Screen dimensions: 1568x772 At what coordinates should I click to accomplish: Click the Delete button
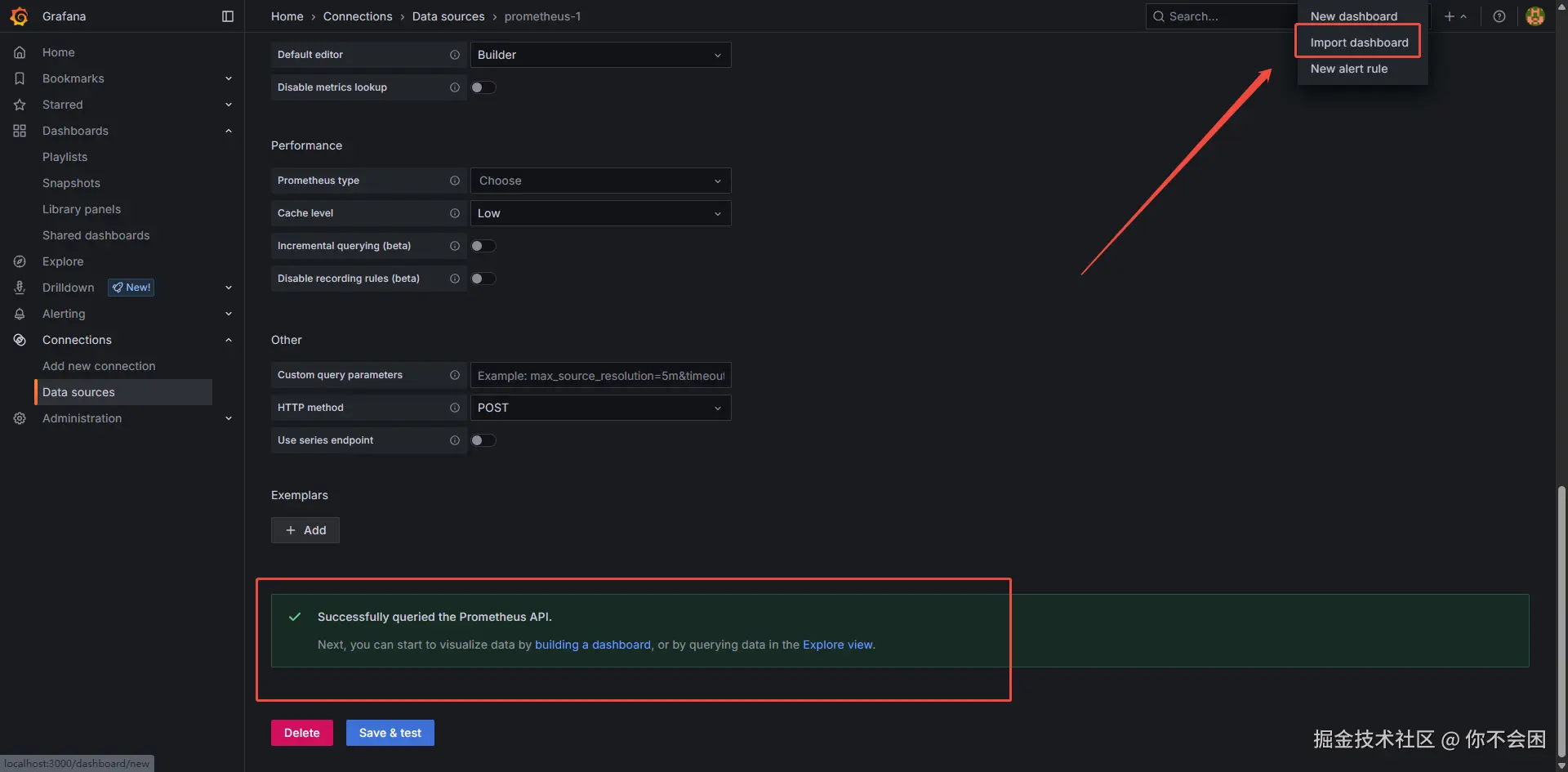(302, 733)
